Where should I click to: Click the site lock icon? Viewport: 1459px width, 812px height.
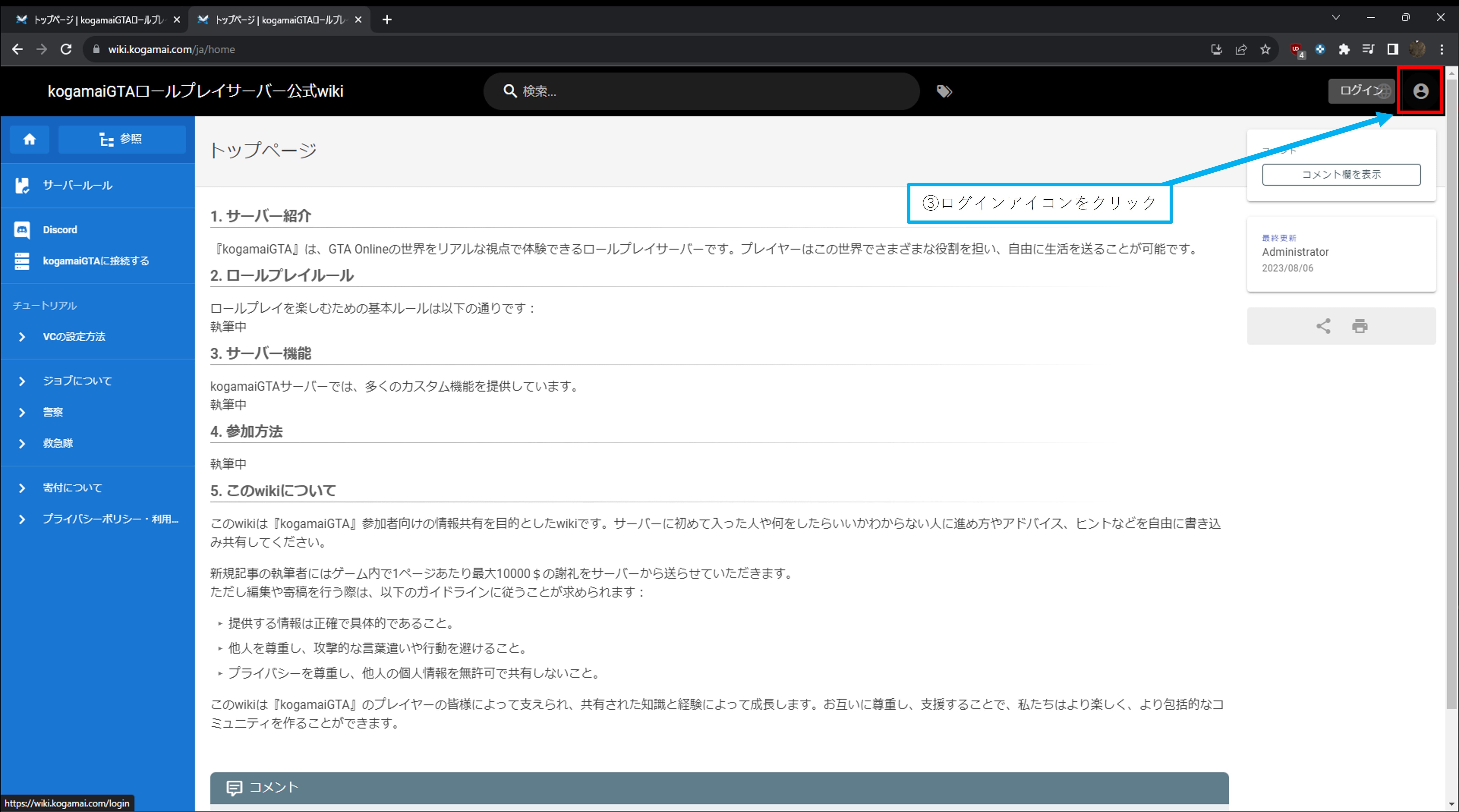pos(96,49)
